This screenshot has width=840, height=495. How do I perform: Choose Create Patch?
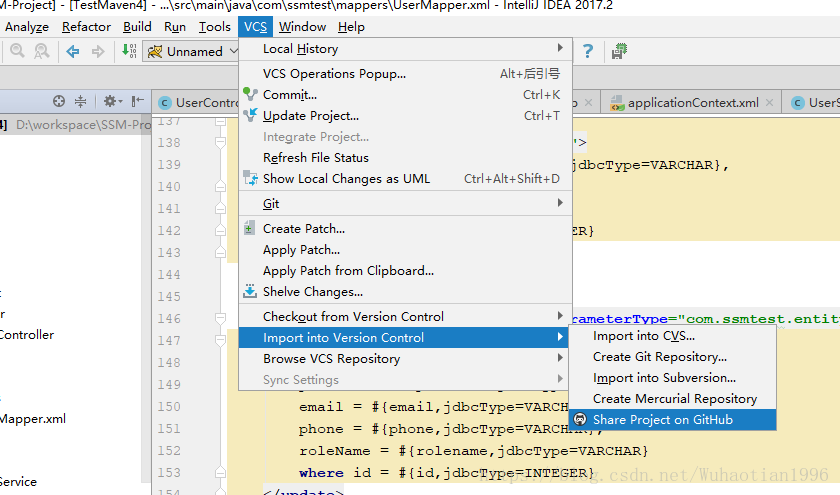tap(406, 229)
